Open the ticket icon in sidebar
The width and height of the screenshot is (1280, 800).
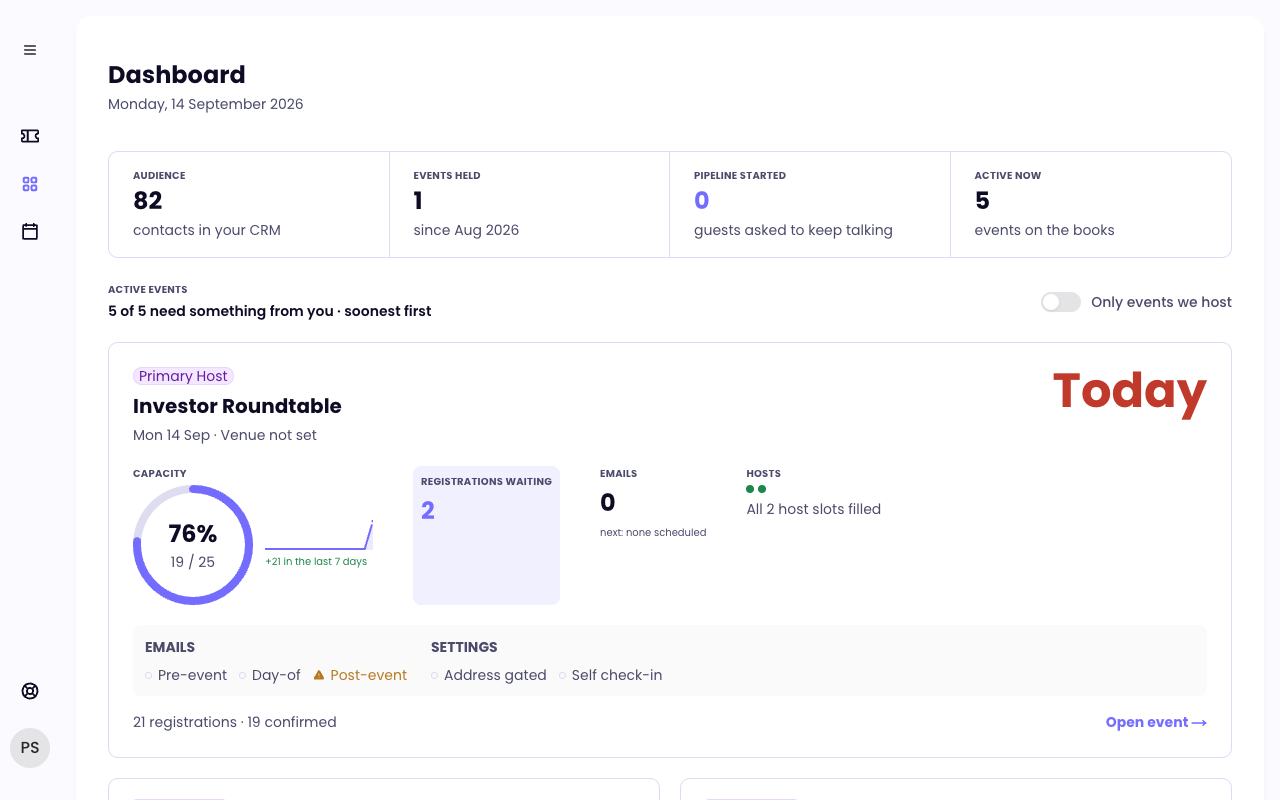click(x=30, y=136)
